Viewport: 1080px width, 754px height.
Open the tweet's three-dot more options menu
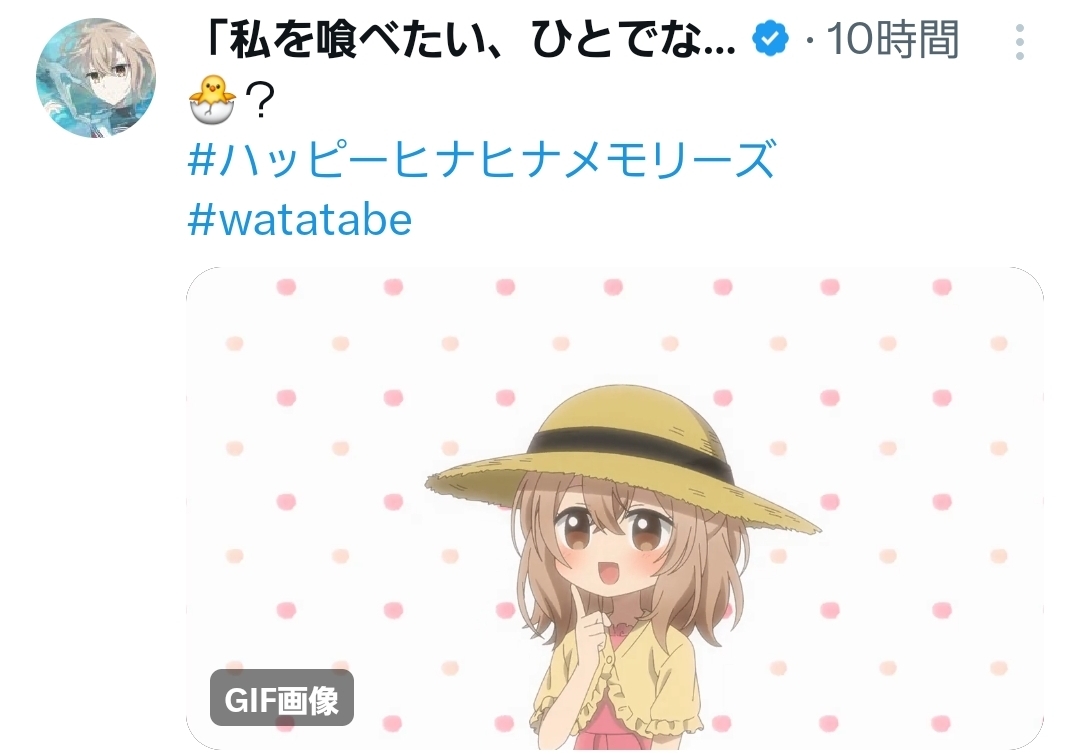(x=1019, y=41)
